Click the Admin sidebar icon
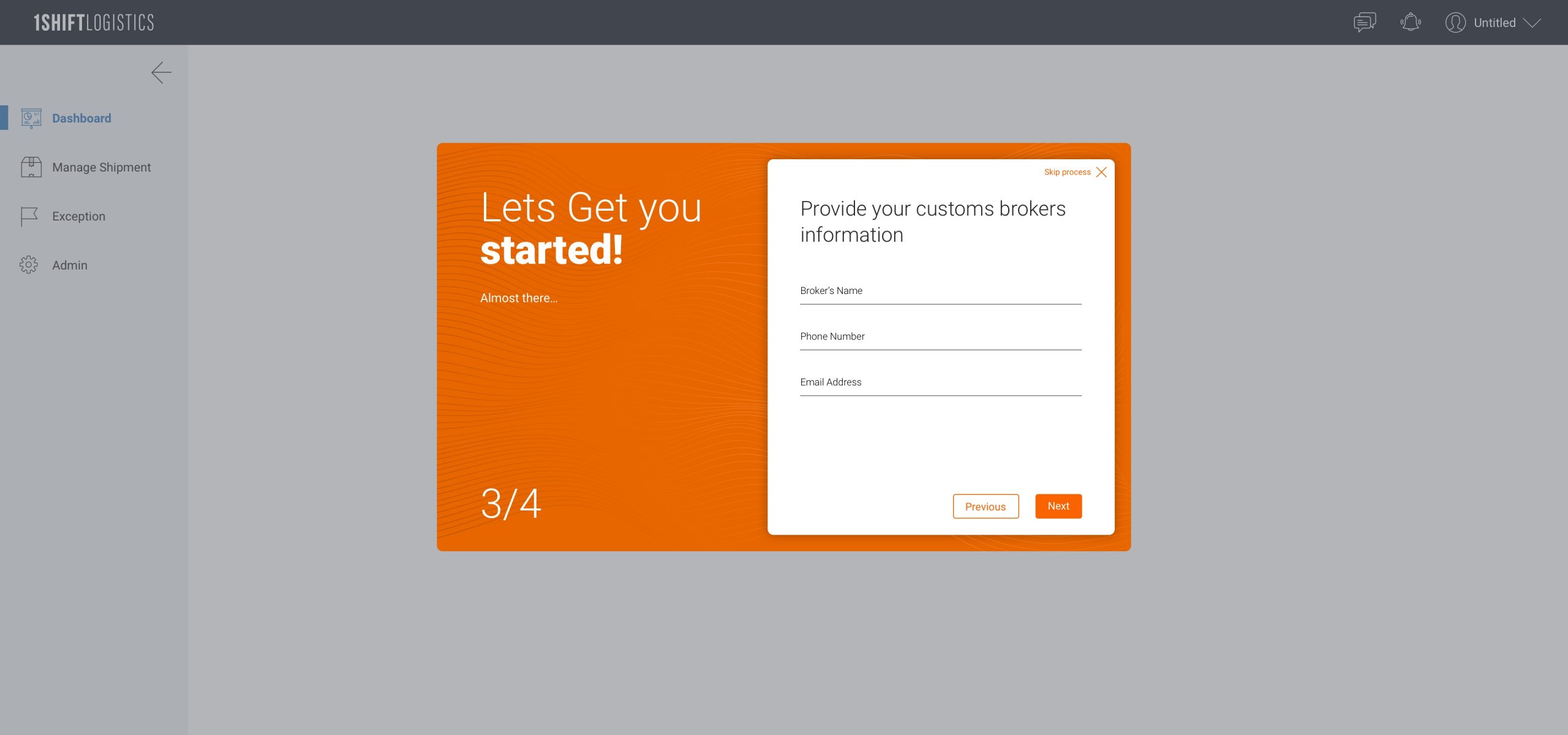 point(29,264)
